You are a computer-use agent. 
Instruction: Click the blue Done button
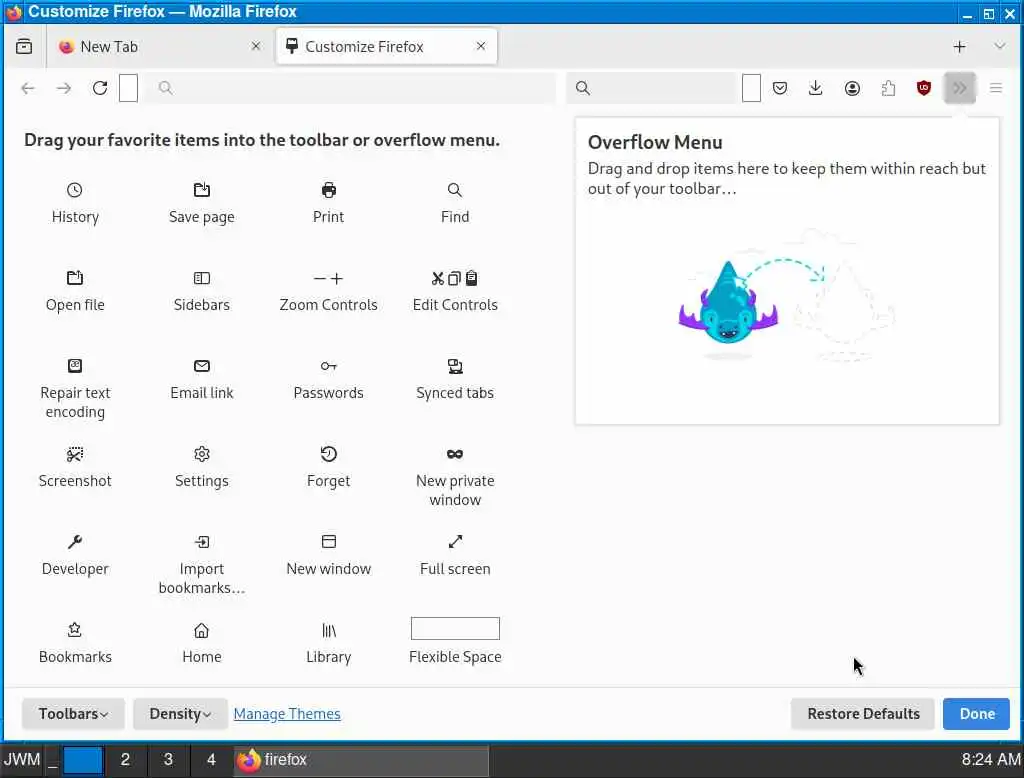tap(976, 714)
